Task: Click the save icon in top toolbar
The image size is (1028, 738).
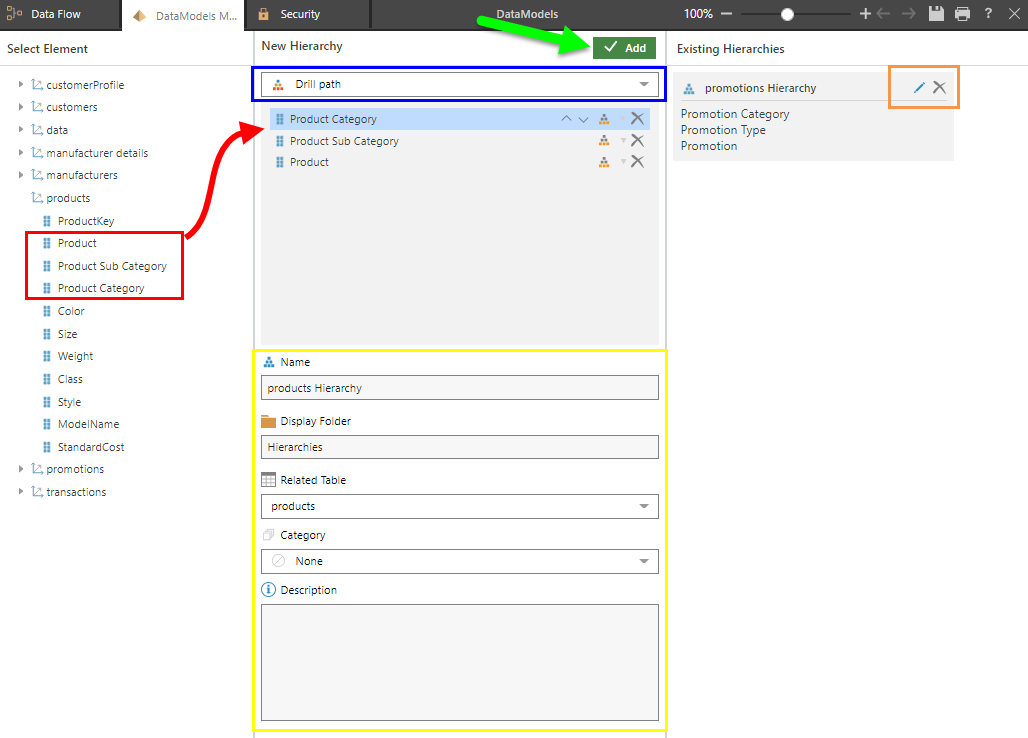Action: [x=936, y=14]
